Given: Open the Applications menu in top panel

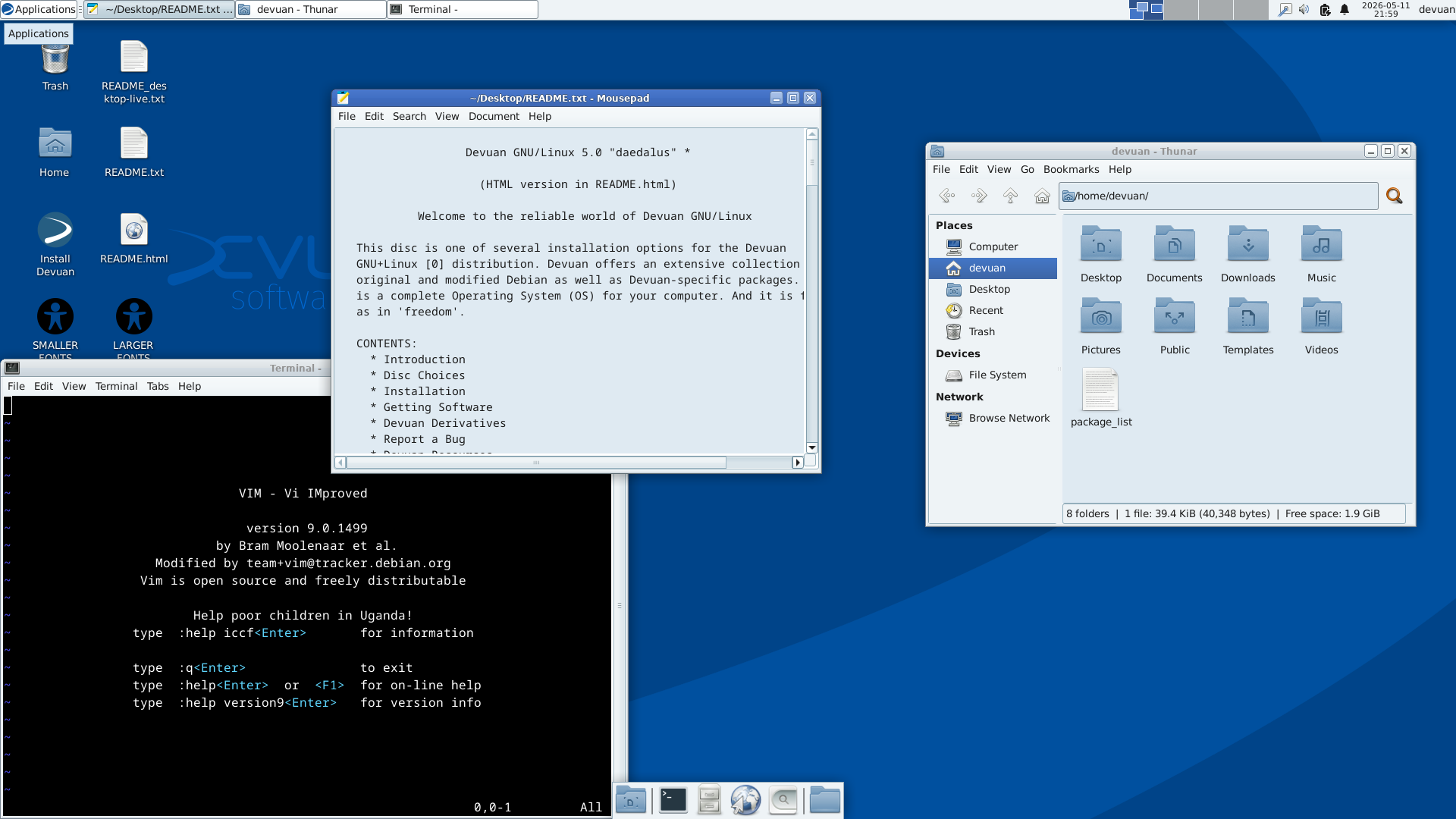Looking at the screenshot, I should point(39,10).
